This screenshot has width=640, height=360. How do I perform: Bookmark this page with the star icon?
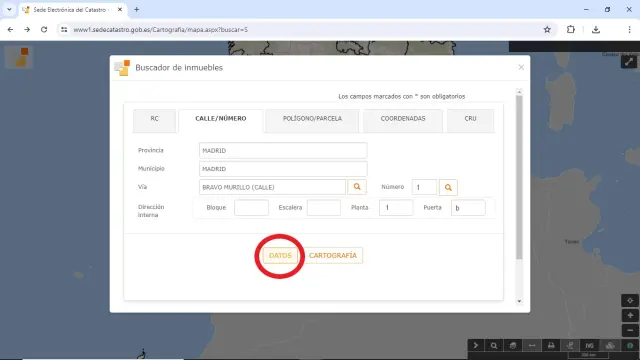[x=547, y=29]
